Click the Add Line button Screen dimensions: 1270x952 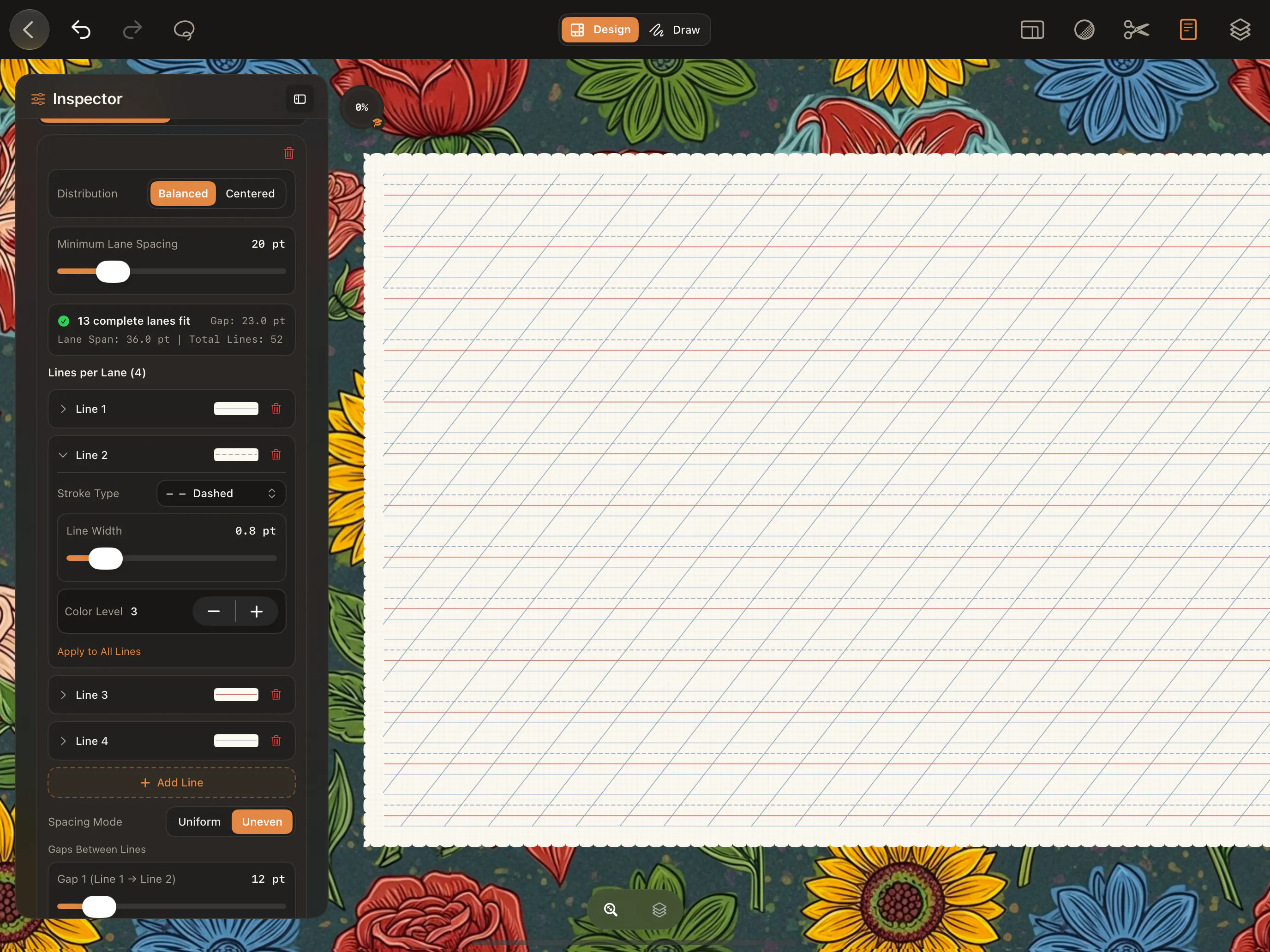point(172,783)
